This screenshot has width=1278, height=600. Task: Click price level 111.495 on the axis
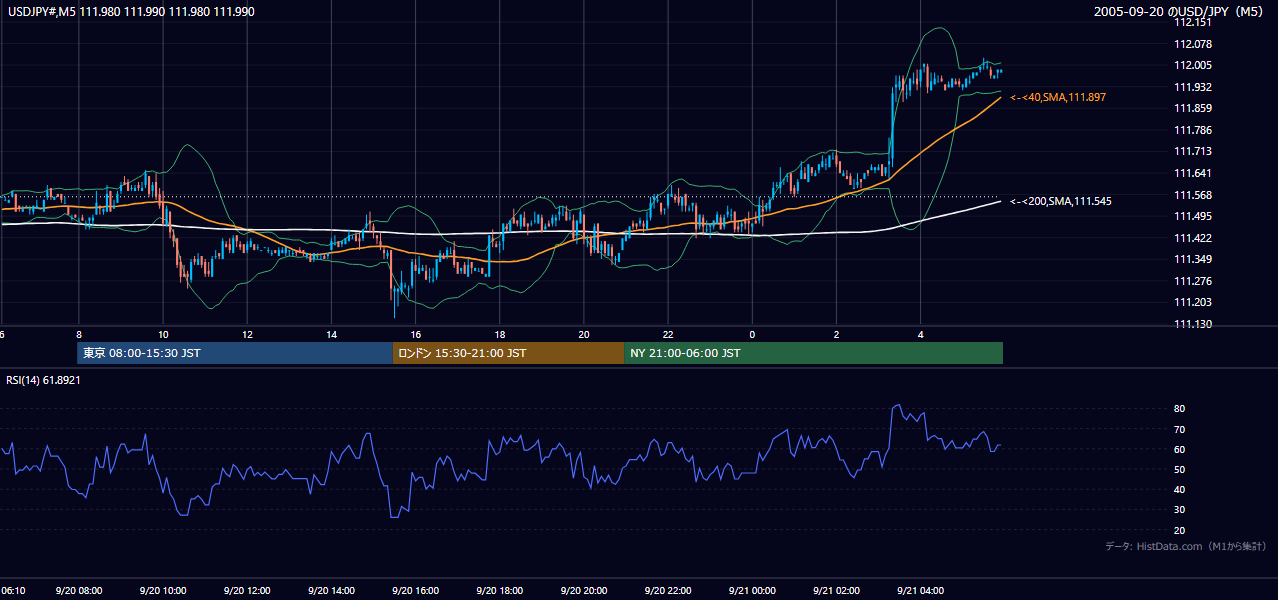pos(1193,216)
